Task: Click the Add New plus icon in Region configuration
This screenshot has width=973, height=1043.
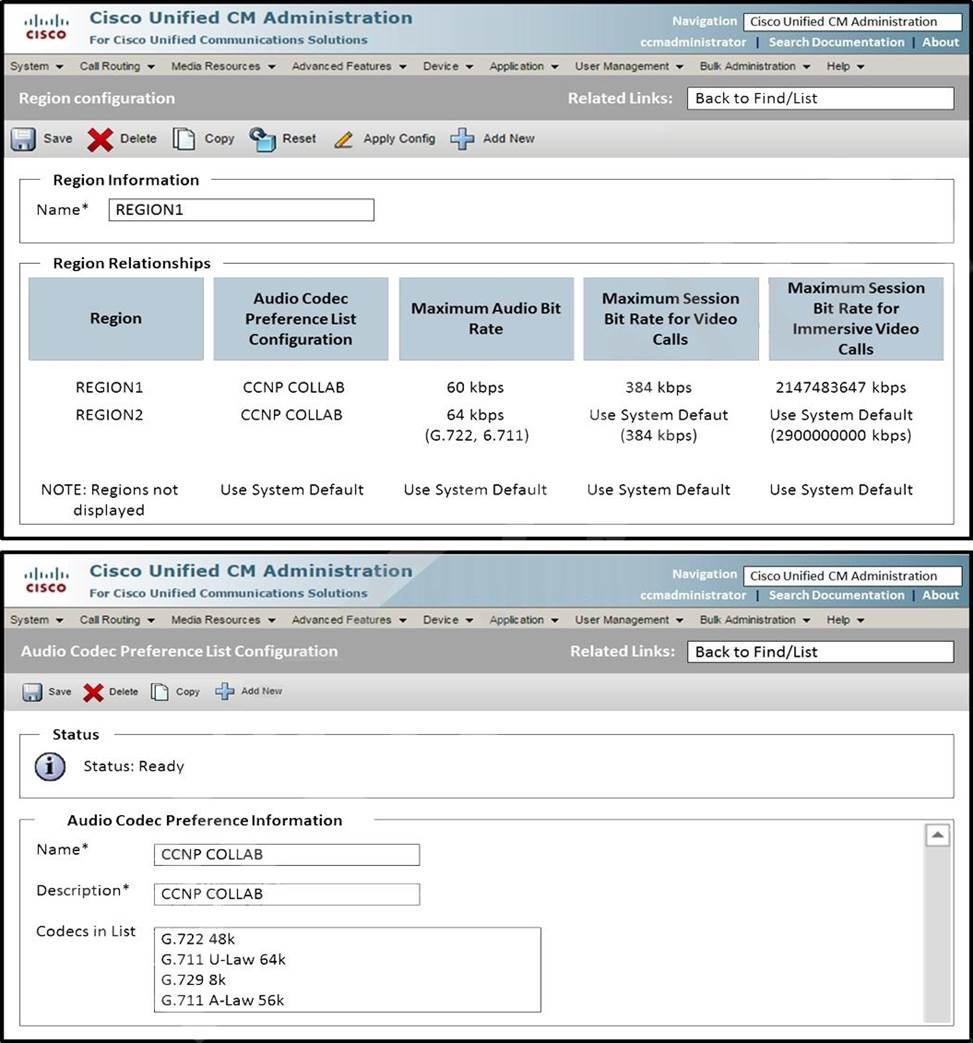Action: pyautogui.click(x=462, y=139)
